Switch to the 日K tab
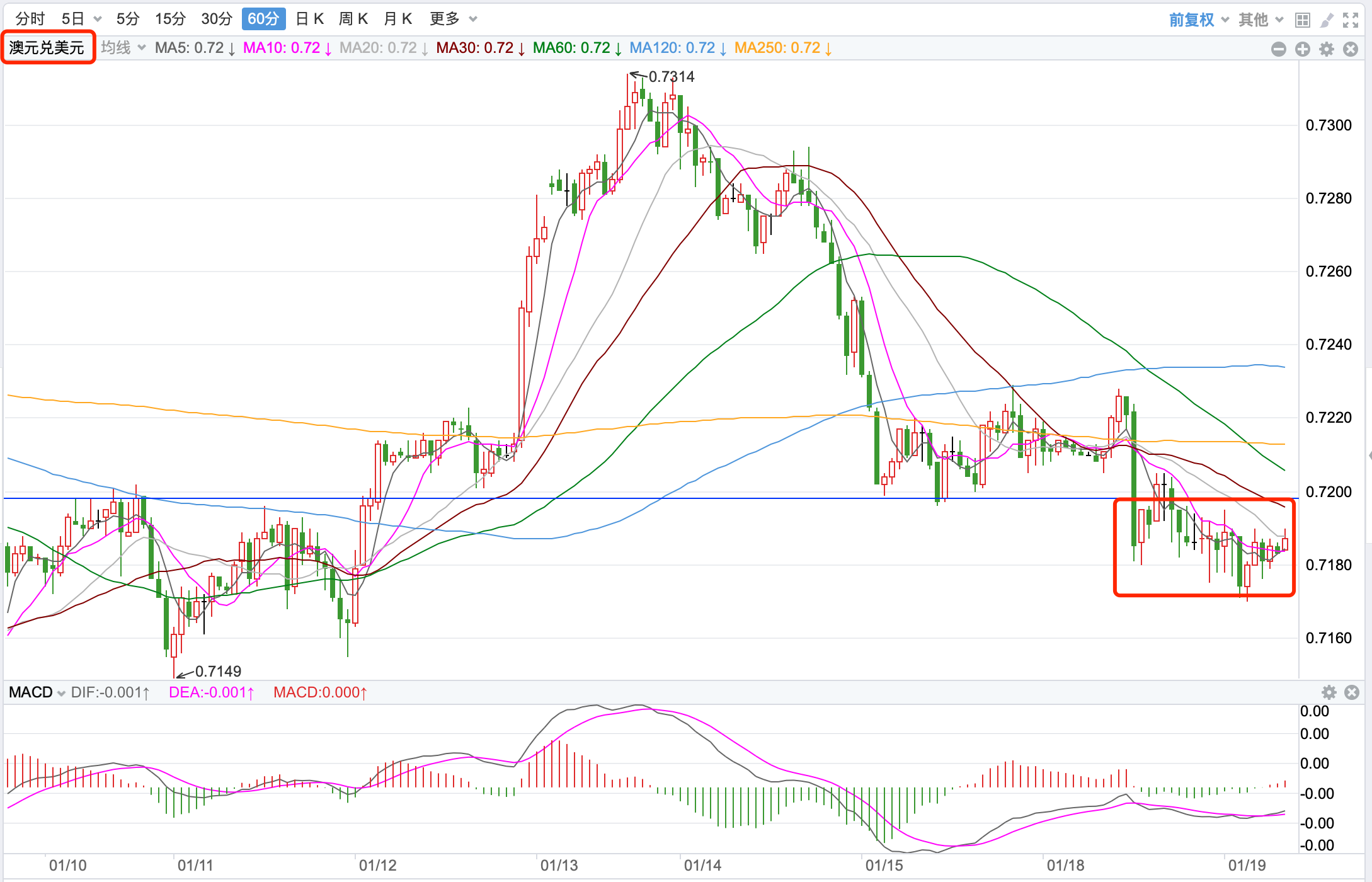Viewport: 1372px width, 882px height. [x=309, y=19]
